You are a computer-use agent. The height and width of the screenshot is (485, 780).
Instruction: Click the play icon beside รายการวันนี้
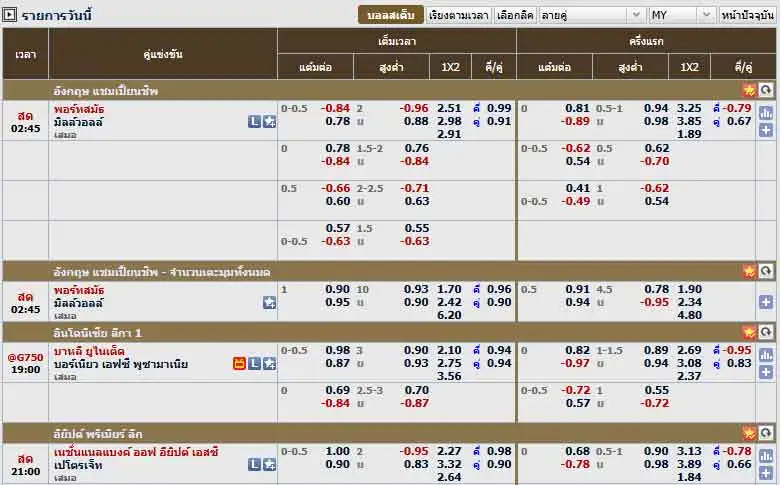[x=10, y=15]
